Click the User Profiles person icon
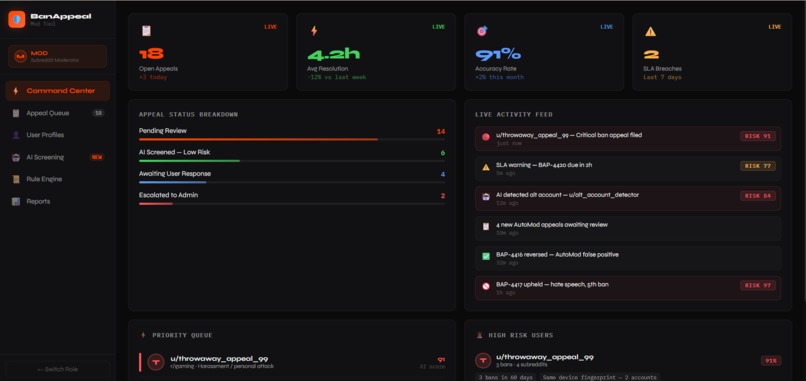This screenshot has width=806, height=381. point(16,135)
